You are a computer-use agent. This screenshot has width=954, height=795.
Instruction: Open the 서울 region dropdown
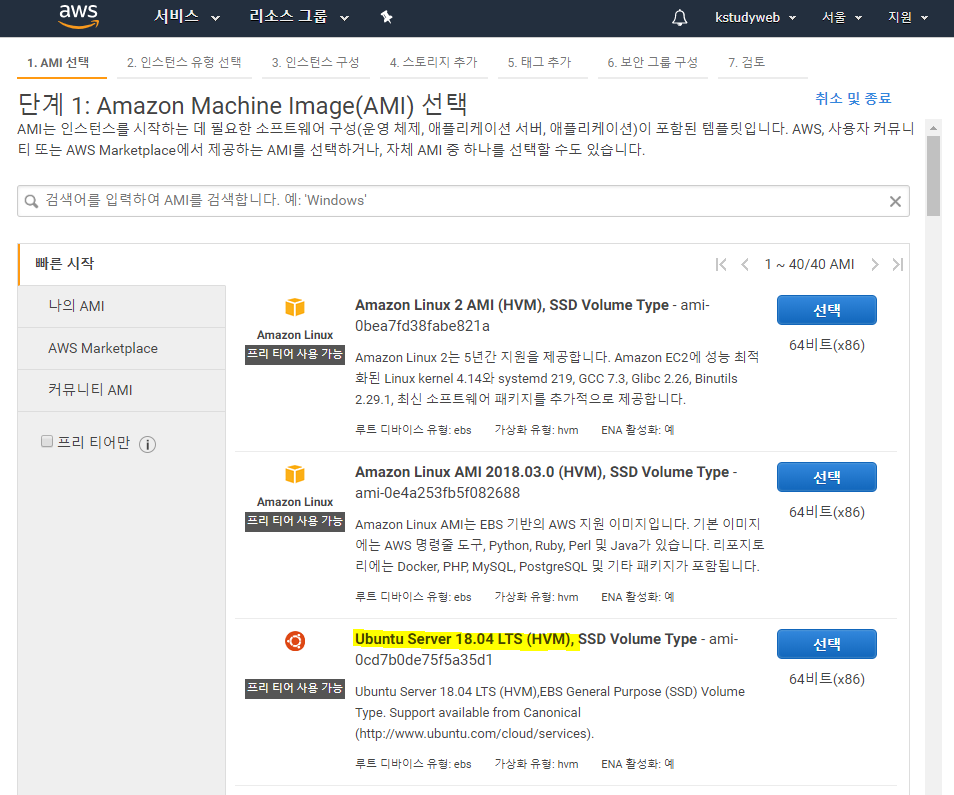(842, 18)
